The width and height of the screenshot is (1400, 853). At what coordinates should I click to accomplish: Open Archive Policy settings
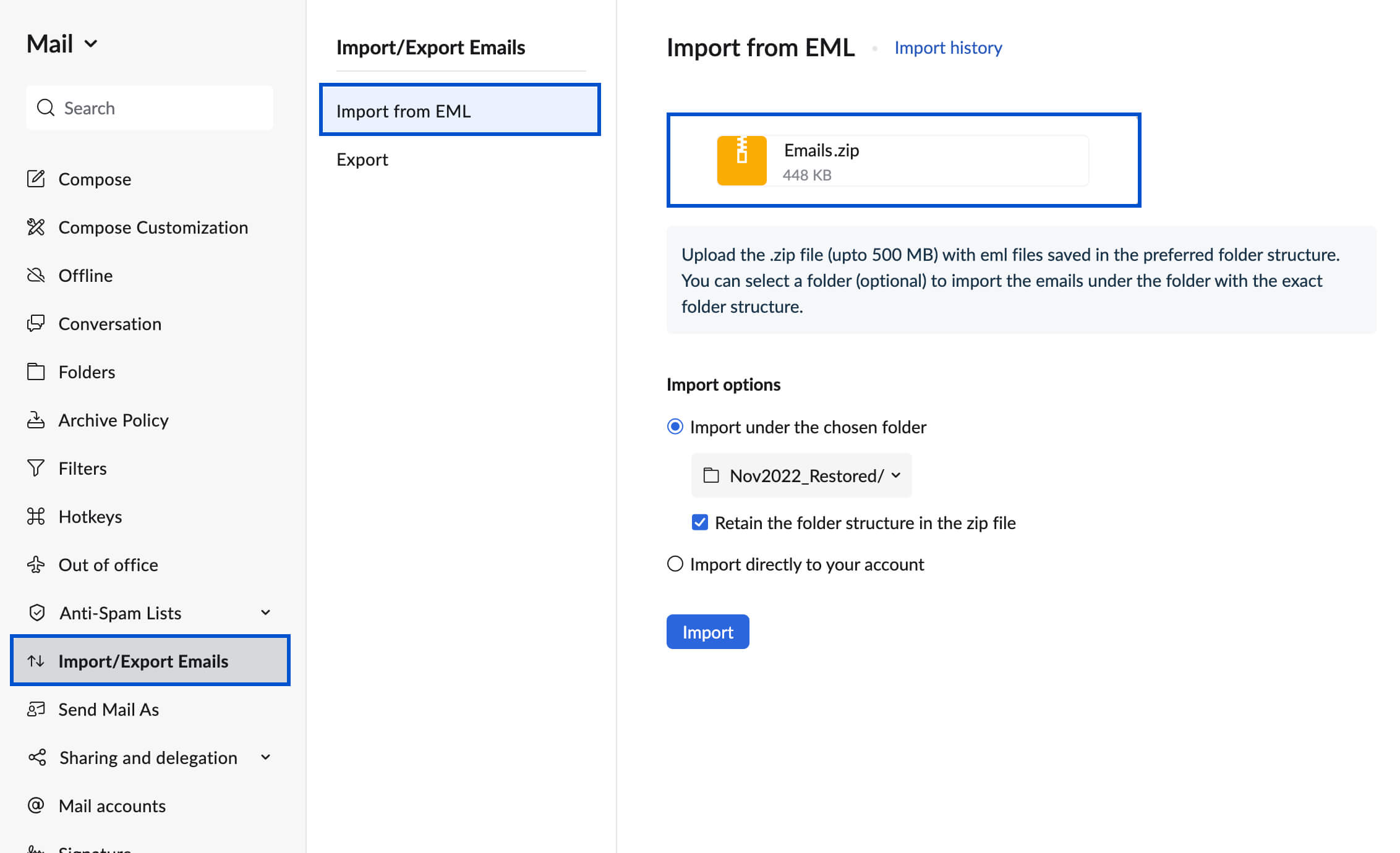pyautogui.click(x=113, y=419)
